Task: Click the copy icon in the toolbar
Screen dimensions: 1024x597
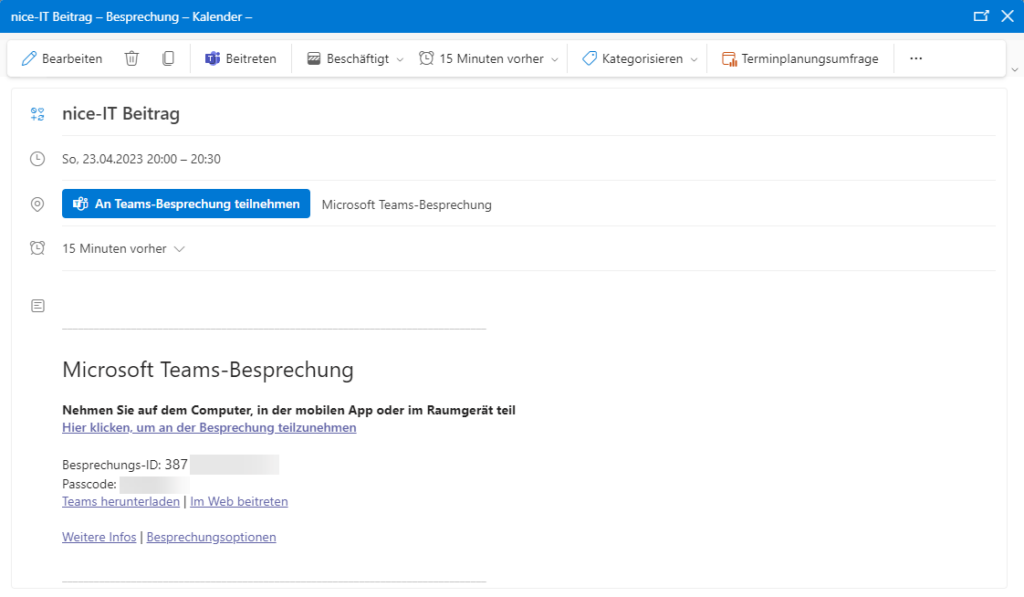Action: [x=168, y=59]
